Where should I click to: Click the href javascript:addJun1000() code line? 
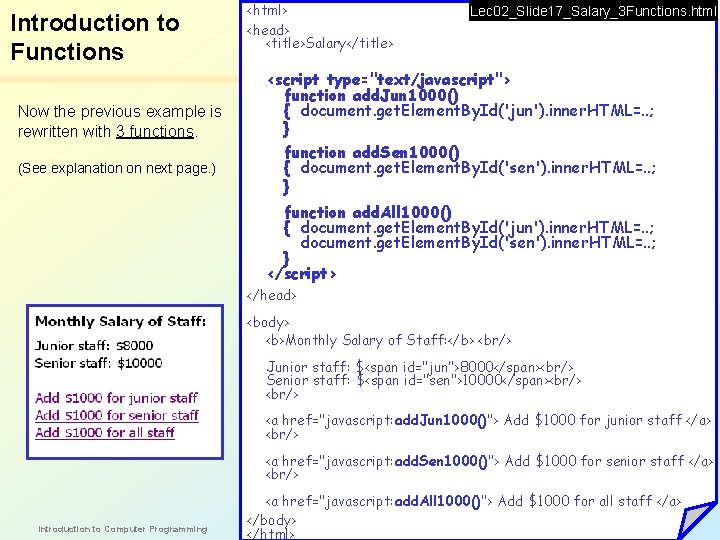[x=488, y=420]
